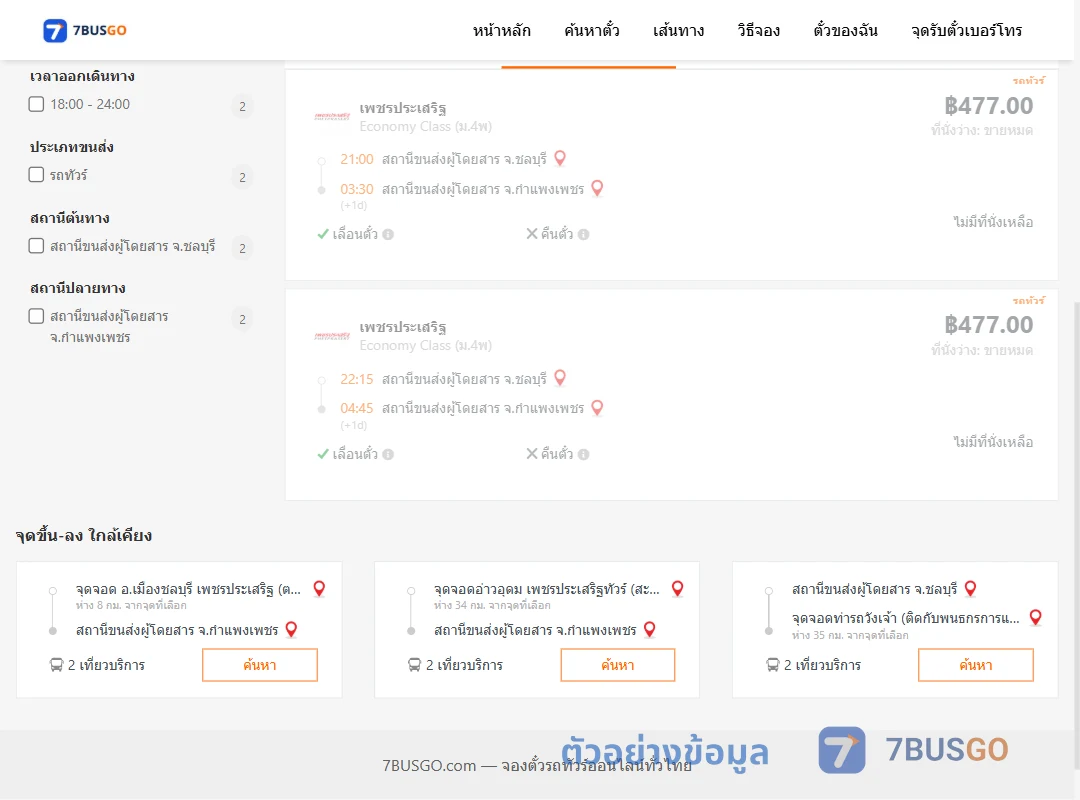Click info icon beside เลื่อนตั๋ว in first trip
This screenshot has width=1080, height=800.
388,234
